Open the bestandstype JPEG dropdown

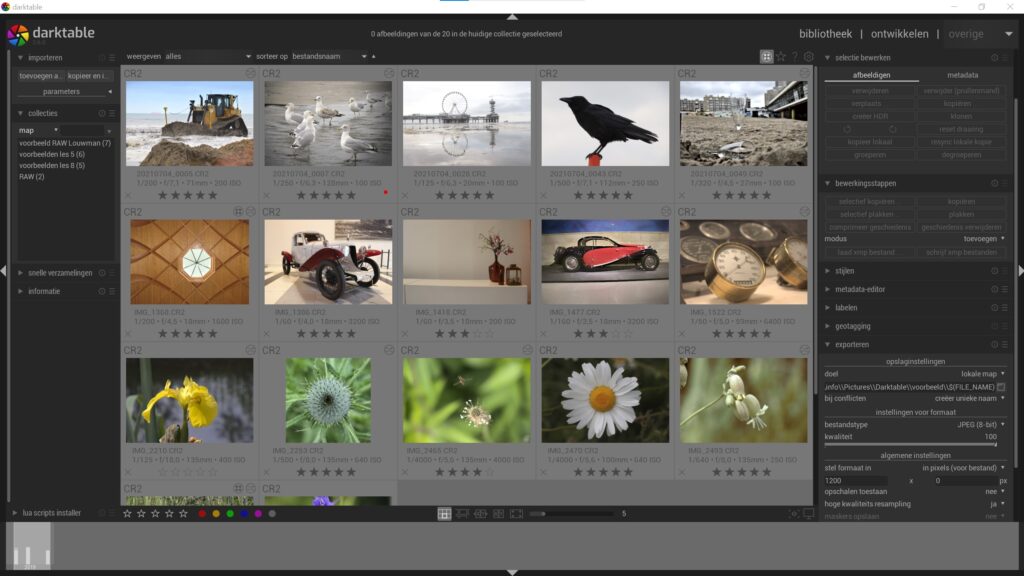click(915, 424)
